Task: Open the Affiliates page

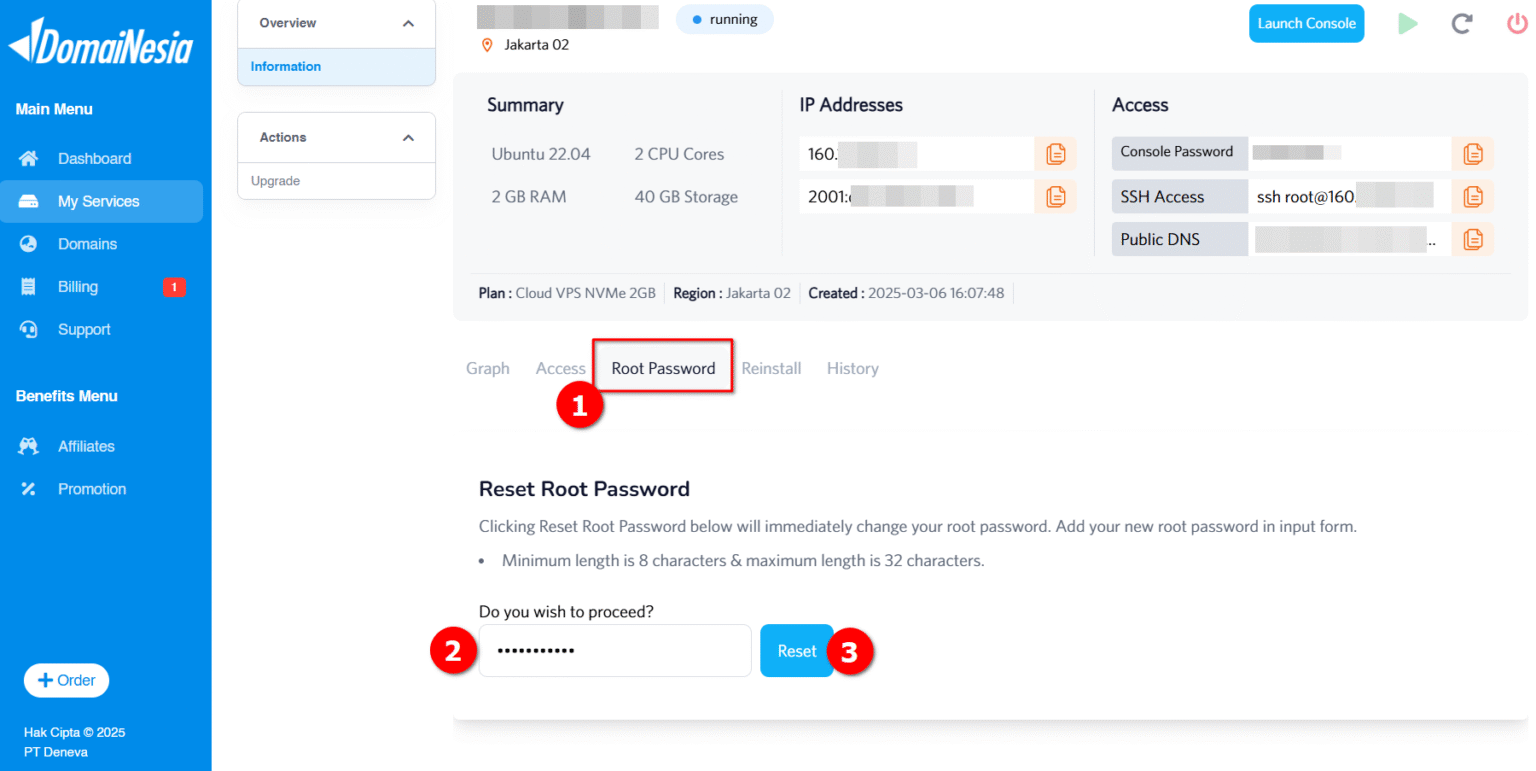Action: 86,446
